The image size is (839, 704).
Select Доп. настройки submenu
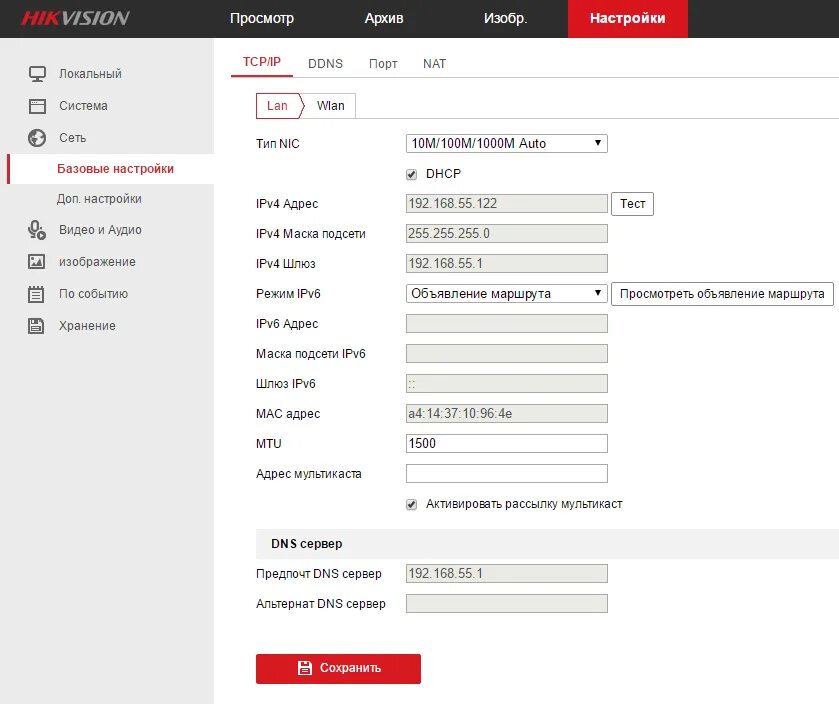point(100,199)
